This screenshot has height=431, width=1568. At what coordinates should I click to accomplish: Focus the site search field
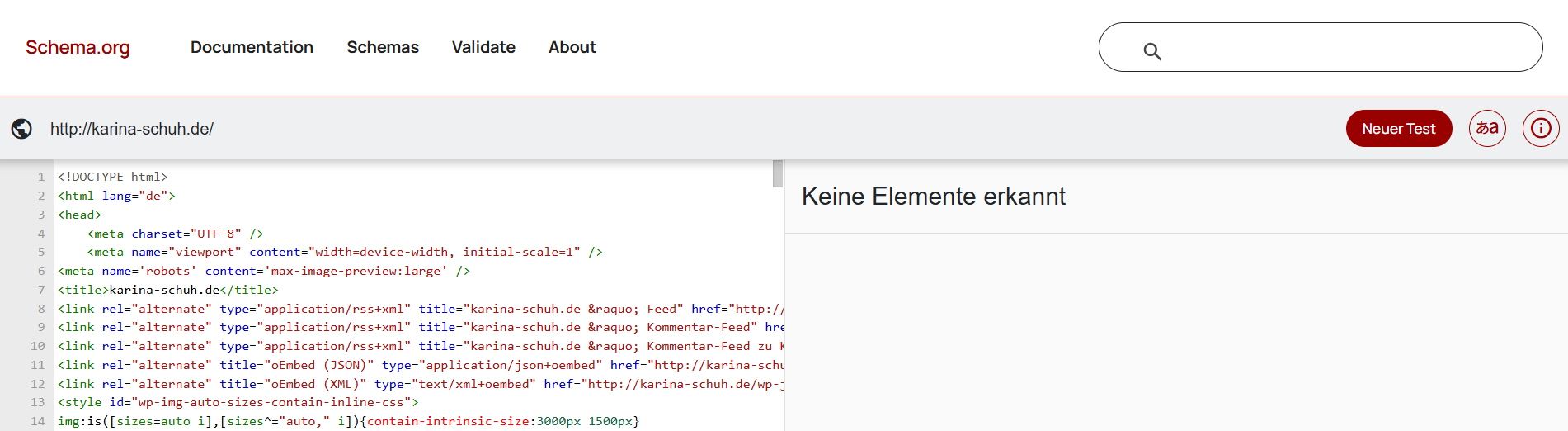1320,47
